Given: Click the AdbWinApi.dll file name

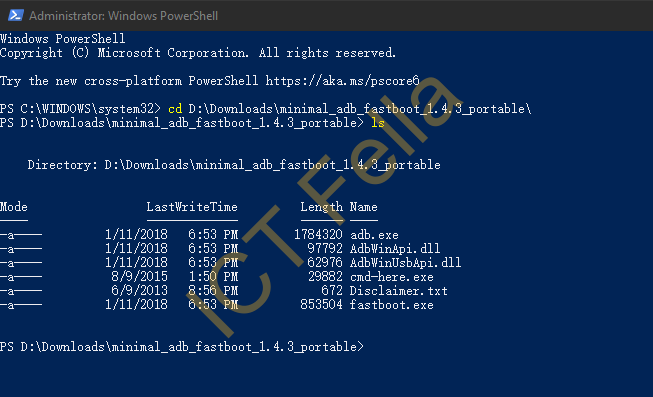Looking at the screenshot, I should 395,249.
